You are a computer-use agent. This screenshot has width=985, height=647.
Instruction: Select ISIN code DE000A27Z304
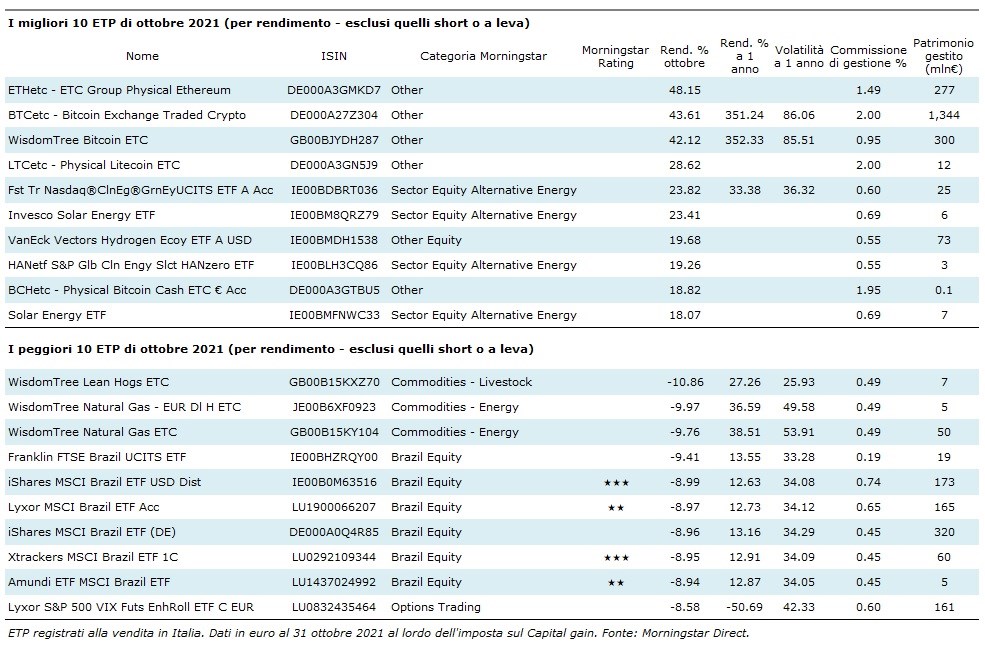coord(333,115)
